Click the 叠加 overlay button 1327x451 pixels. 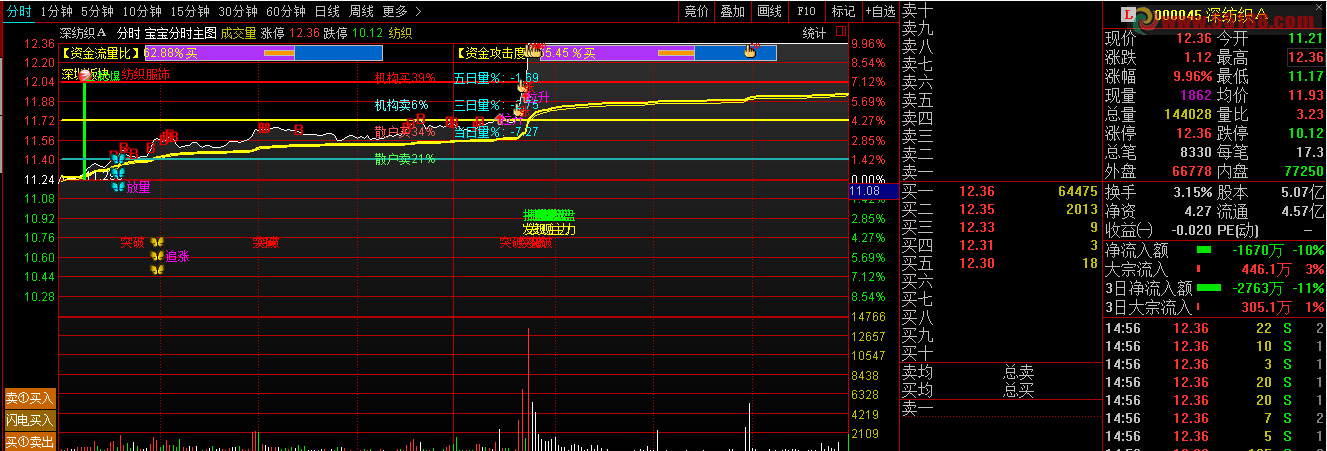(x=732, y=11)
